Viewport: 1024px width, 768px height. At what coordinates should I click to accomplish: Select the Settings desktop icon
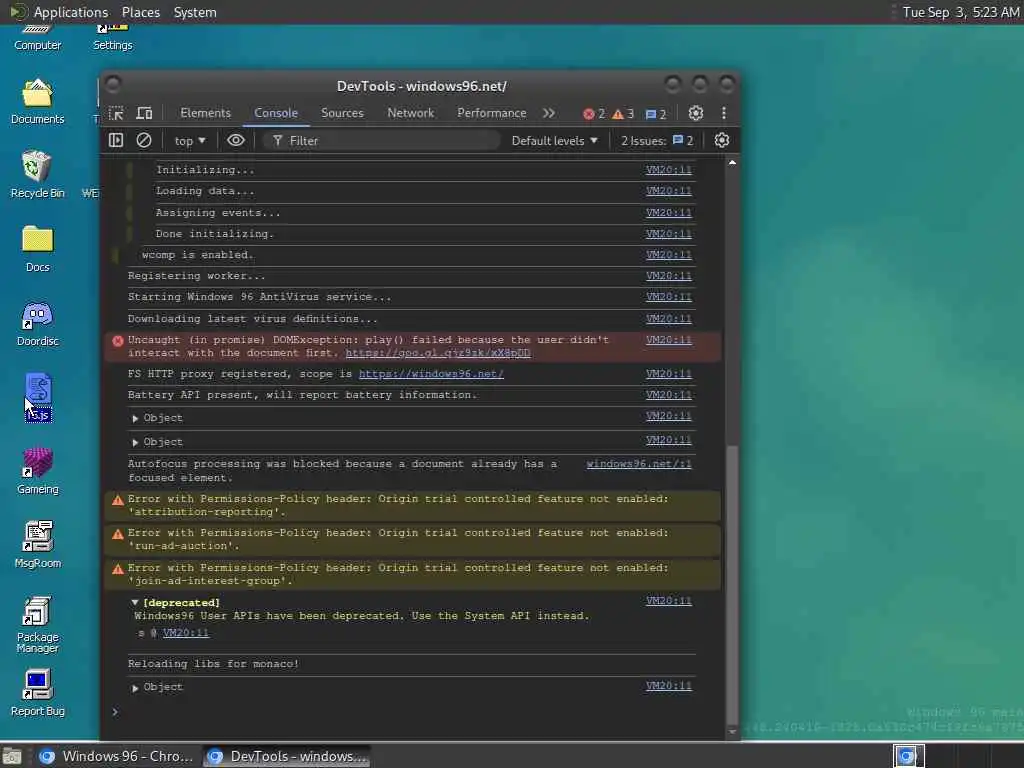112,39
